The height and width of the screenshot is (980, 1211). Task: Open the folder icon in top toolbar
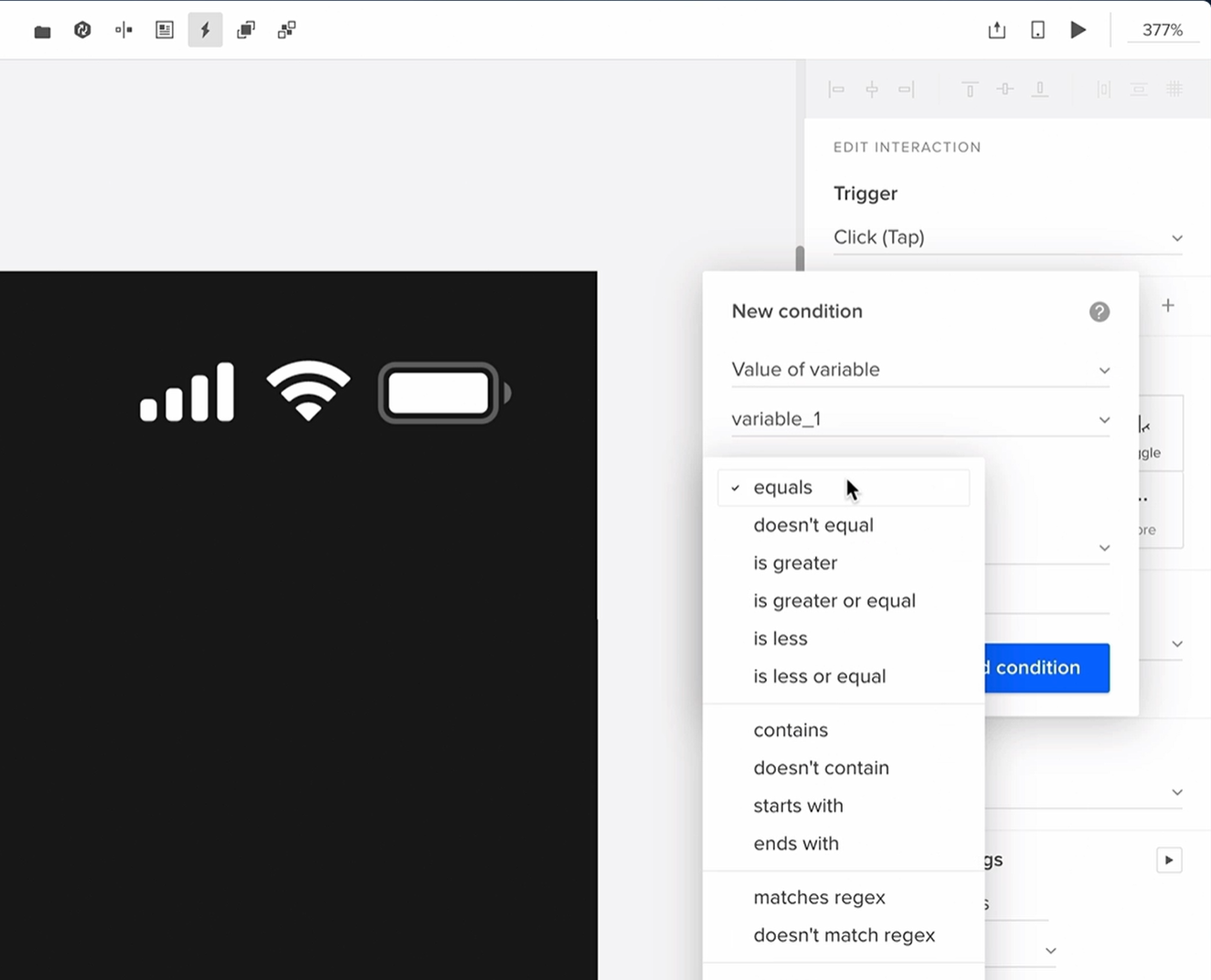click(42, 31)
